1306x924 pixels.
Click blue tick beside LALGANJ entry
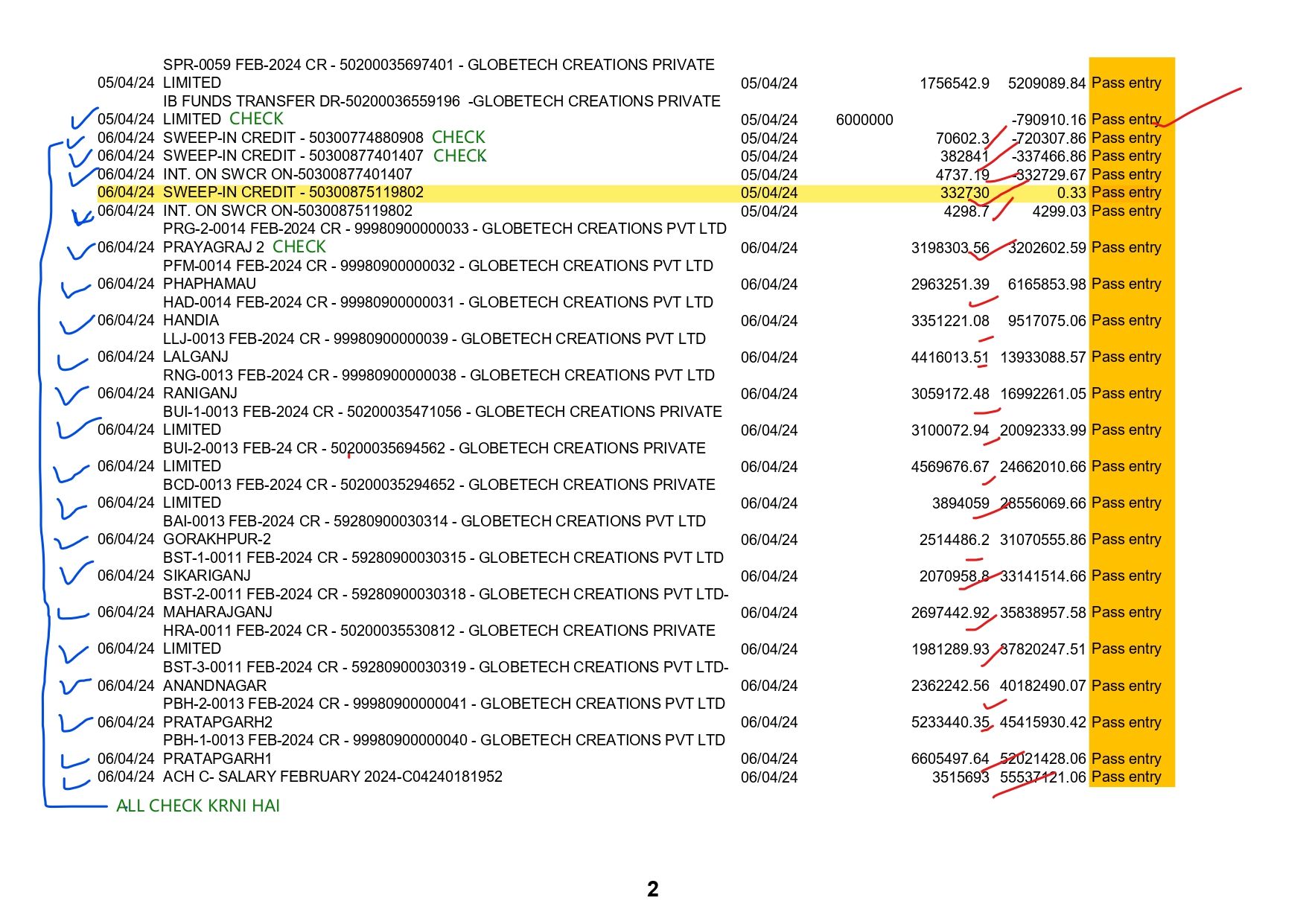(x=73, y=363)
